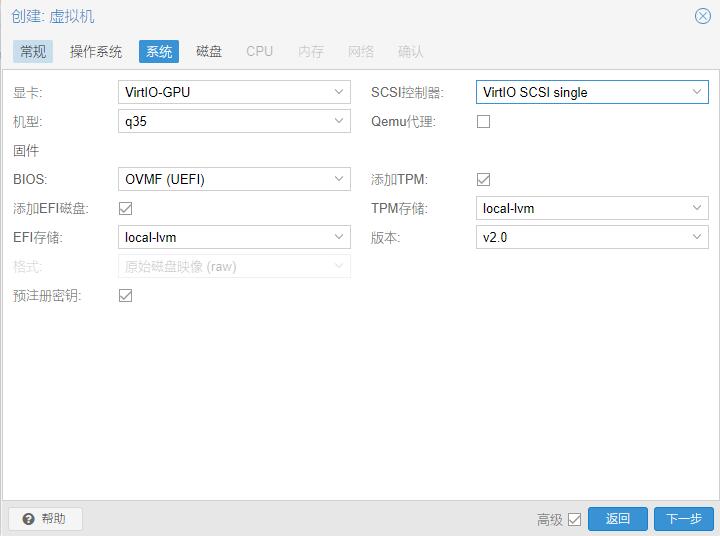Disable the 高级 advanced checkbox
The height and width of the screenshot is (536, 720).
[x=574, y=519]
